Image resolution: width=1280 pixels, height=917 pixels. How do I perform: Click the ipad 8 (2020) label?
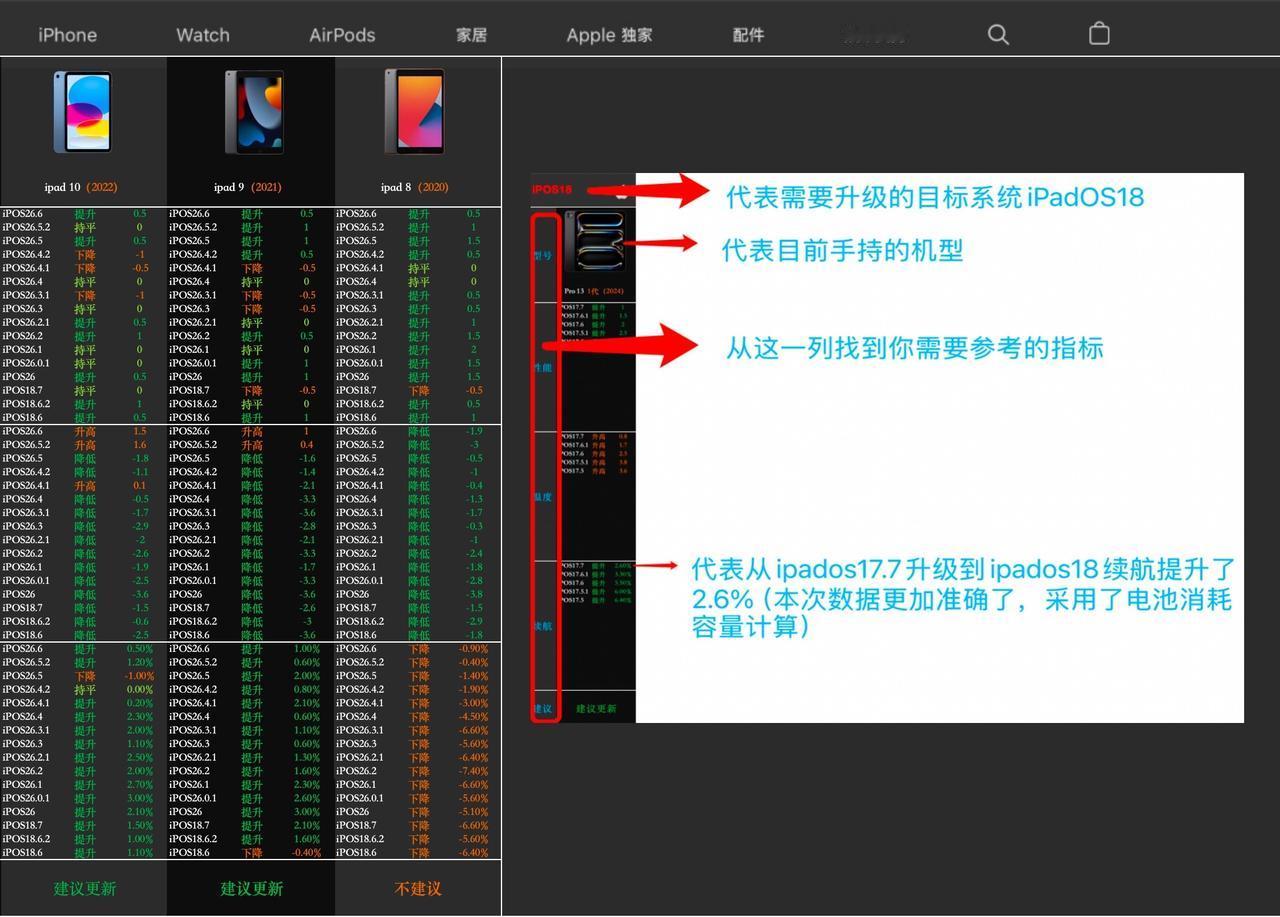coord(415,187)
